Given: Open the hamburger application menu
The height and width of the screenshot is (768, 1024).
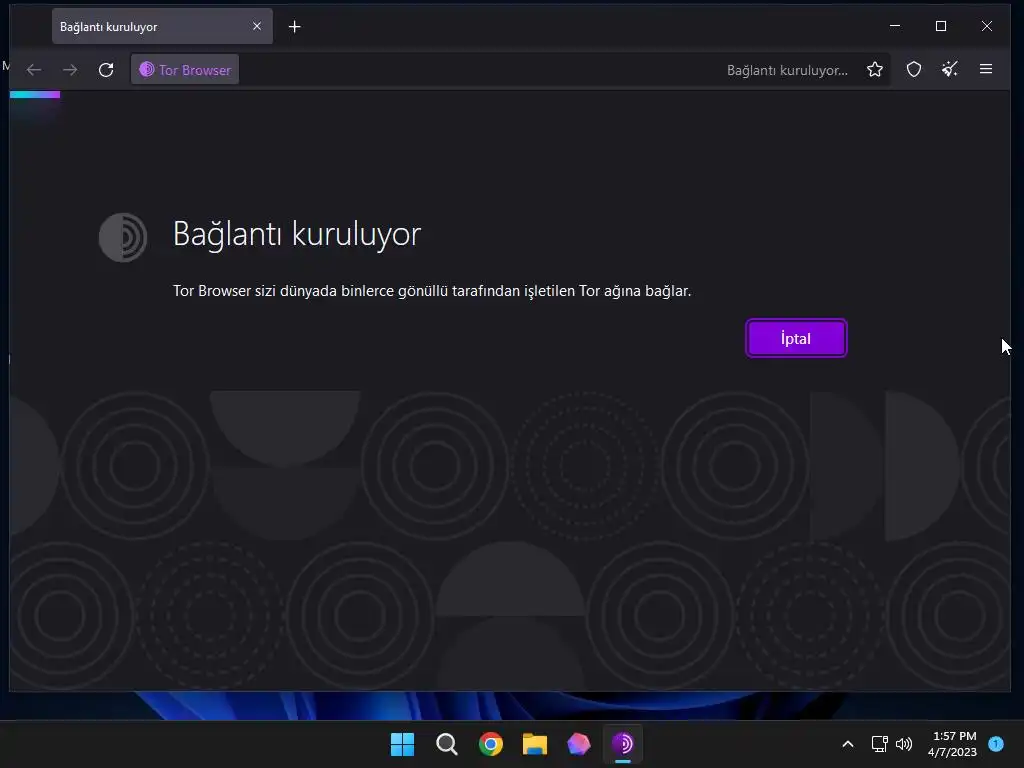Looking at the screenshot, I should (985, 70).
